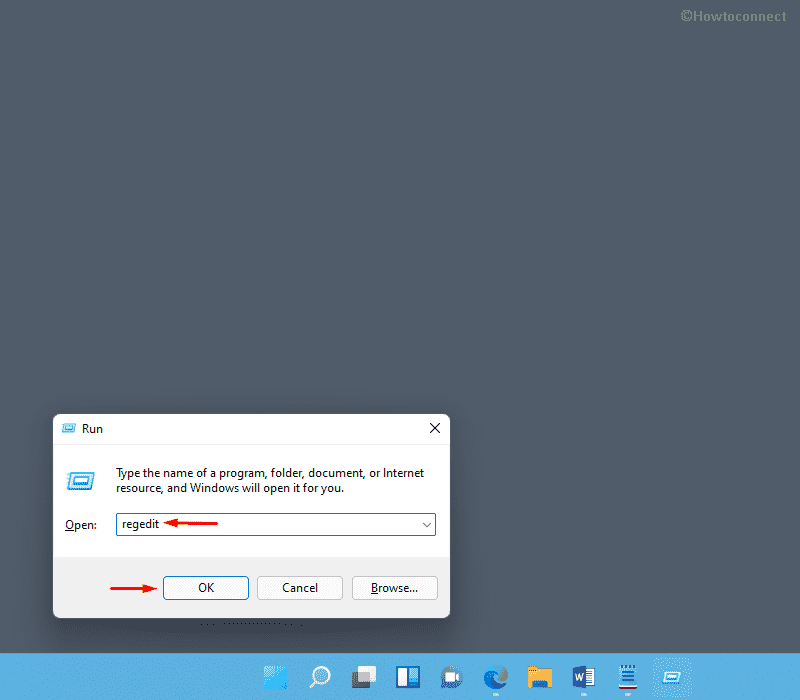Open the Widgets panel from taskbar
This screenshot has height=700, width=800.
tap(408, 677)
